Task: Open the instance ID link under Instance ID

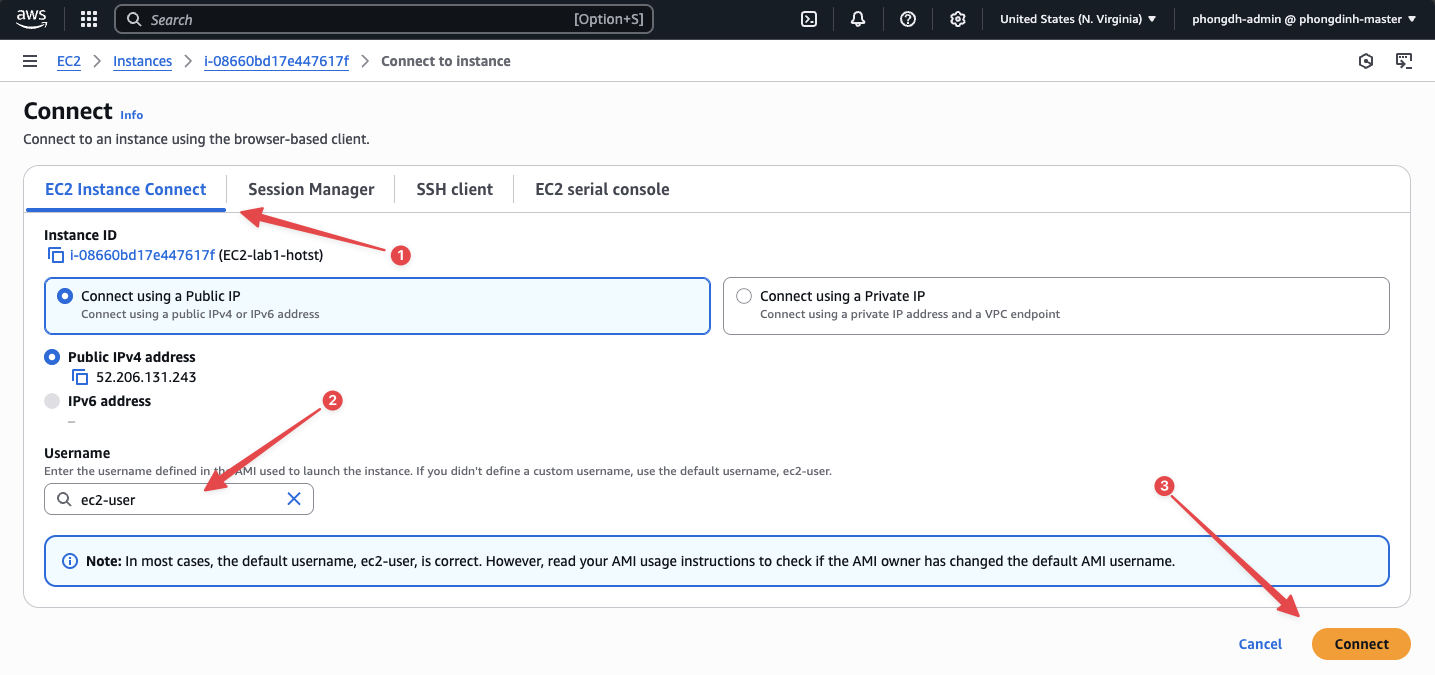Action: click(x=142, y=255)
